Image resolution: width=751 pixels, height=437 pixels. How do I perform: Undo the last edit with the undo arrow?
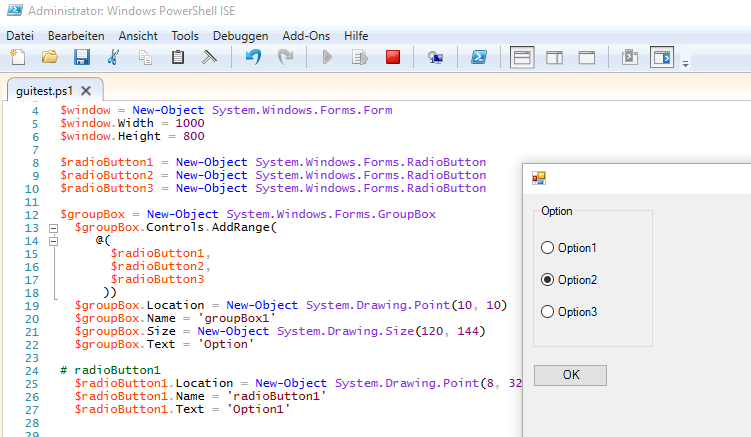(x=253, y=58)
